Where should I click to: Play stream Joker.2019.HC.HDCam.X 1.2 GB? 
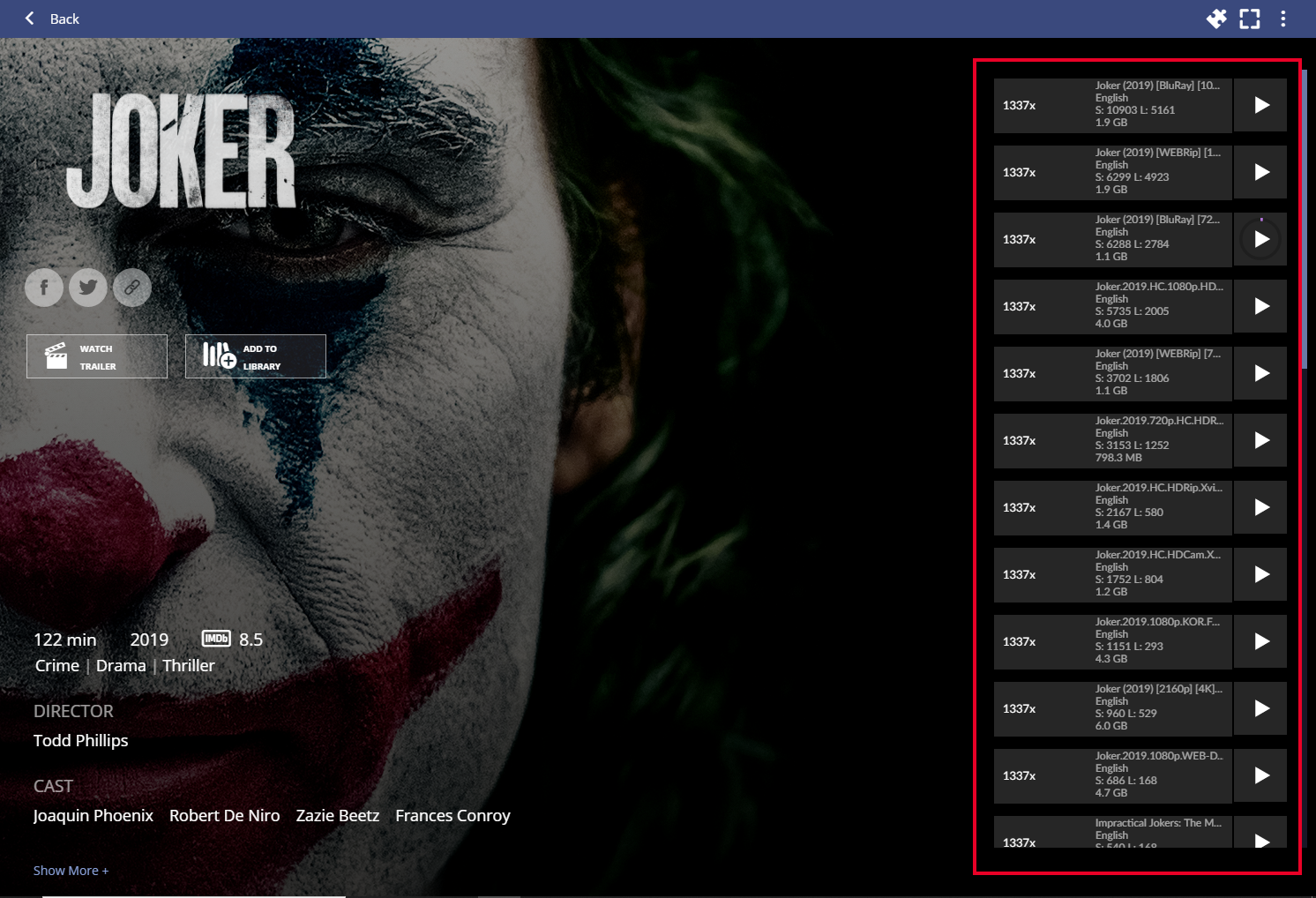click(x=1260, y=574)
